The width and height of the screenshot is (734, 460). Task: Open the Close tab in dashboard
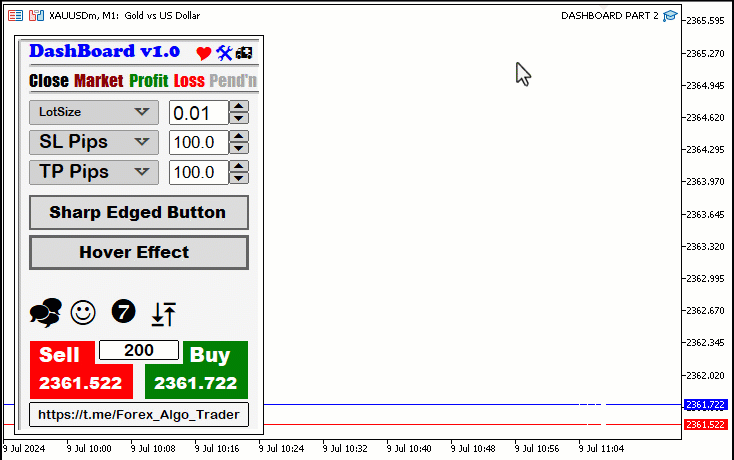point(49,81)
